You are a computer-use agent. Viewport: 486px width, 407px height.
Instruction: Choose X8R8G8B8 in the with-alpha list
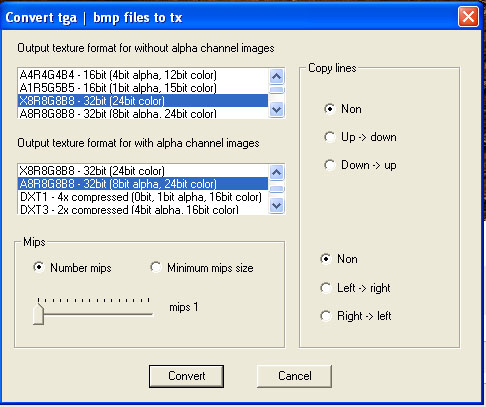coord(143,171)
